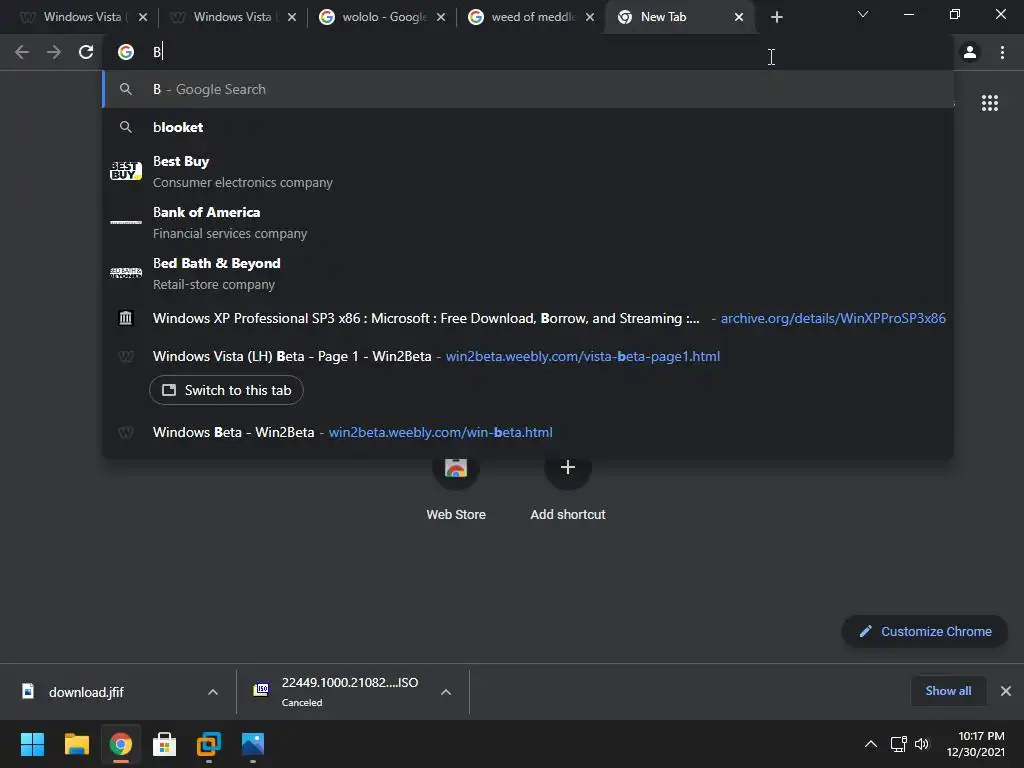The image size is (1024, 768).
Task: Close the first Windows Vista tab
Action: 143,17
